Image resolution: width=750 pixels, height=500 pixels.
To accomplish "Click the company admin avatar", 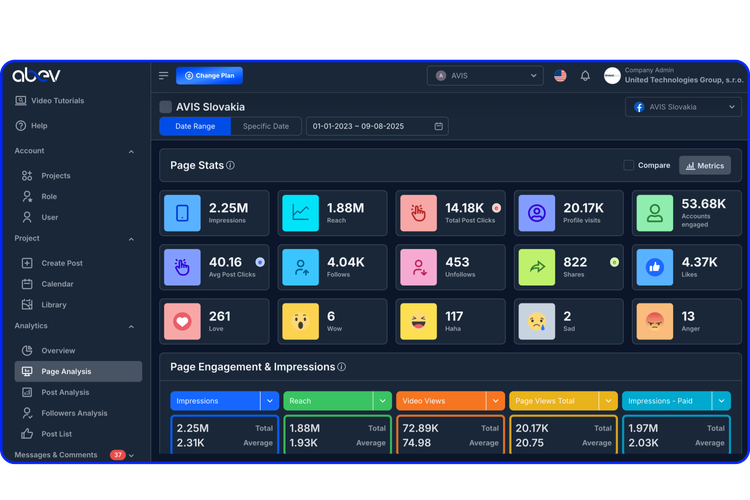I will point(612,76).
